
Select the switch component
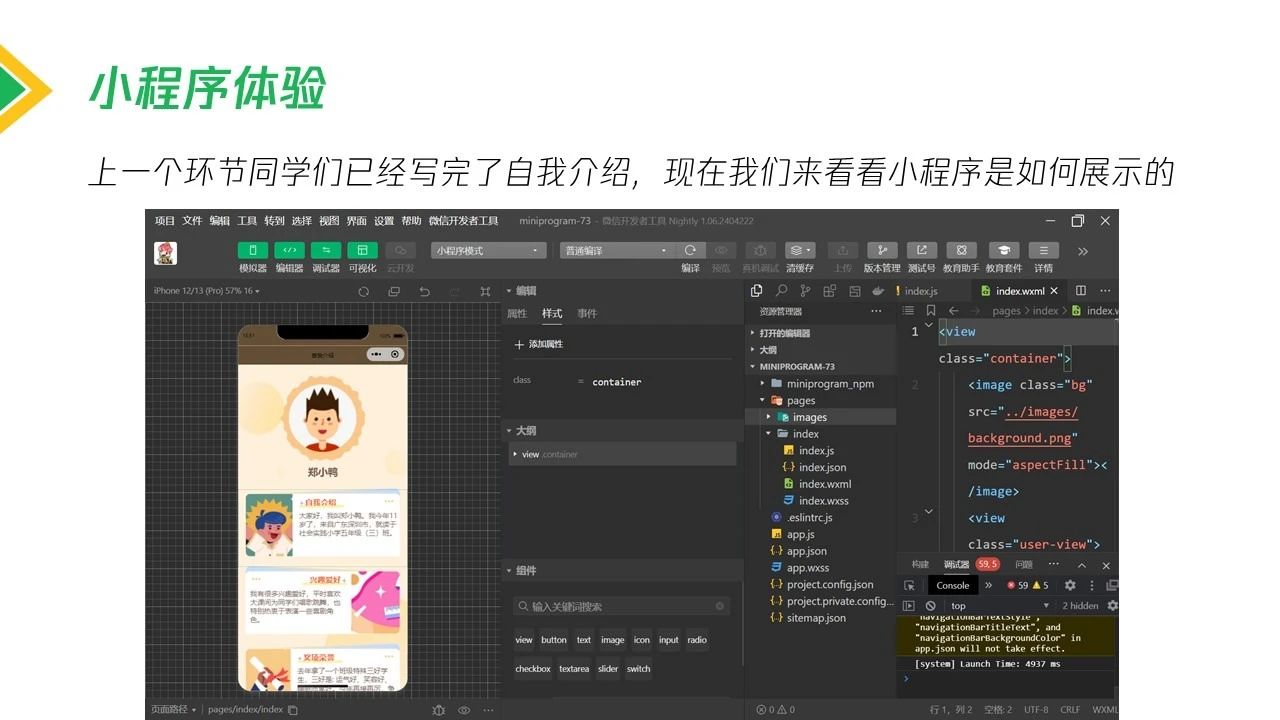[639, 669]
